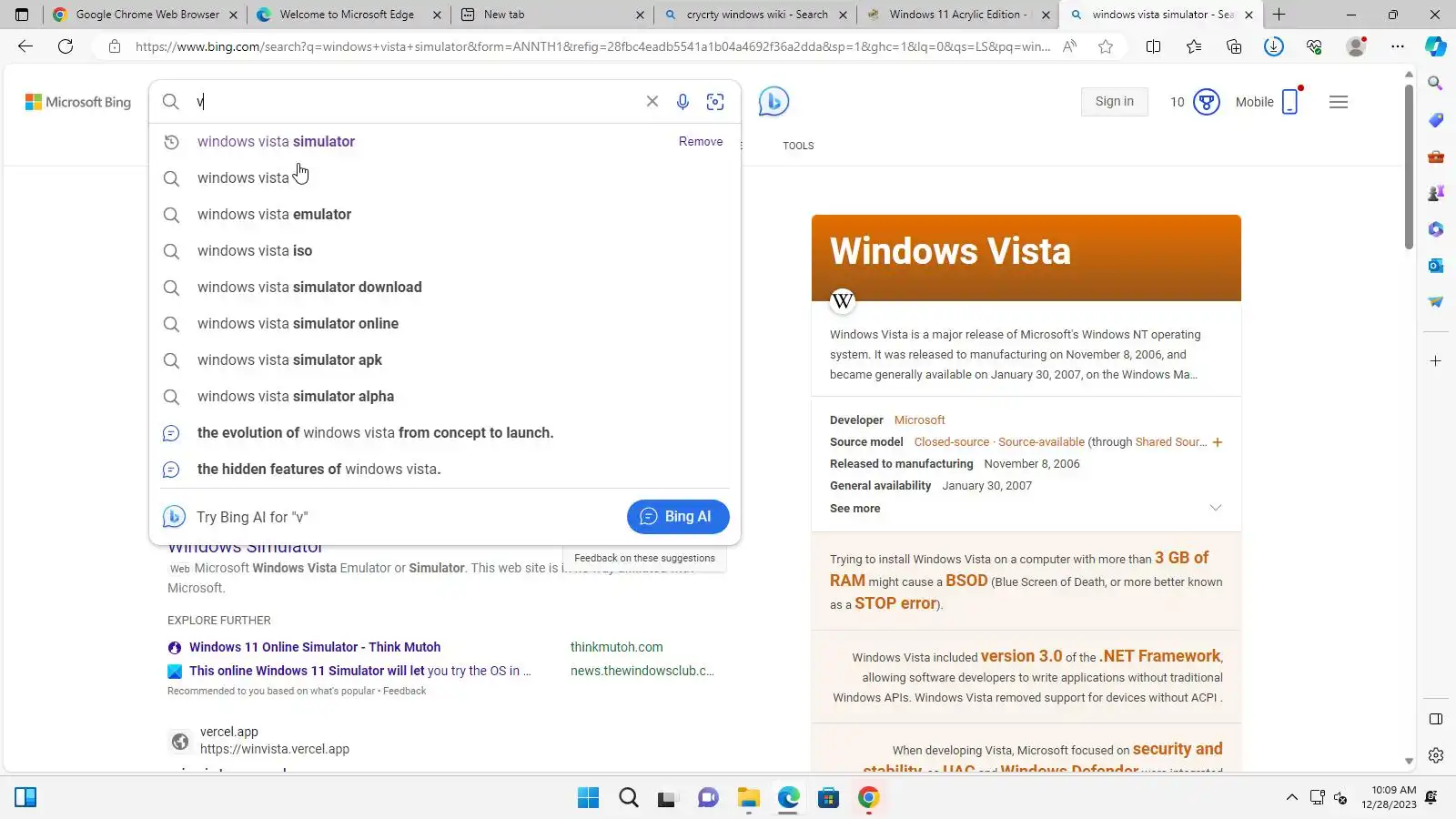Click the Microsoft Bing logo
The image size is (1456, 819).
pyautogui.click(x=78, y=102)
